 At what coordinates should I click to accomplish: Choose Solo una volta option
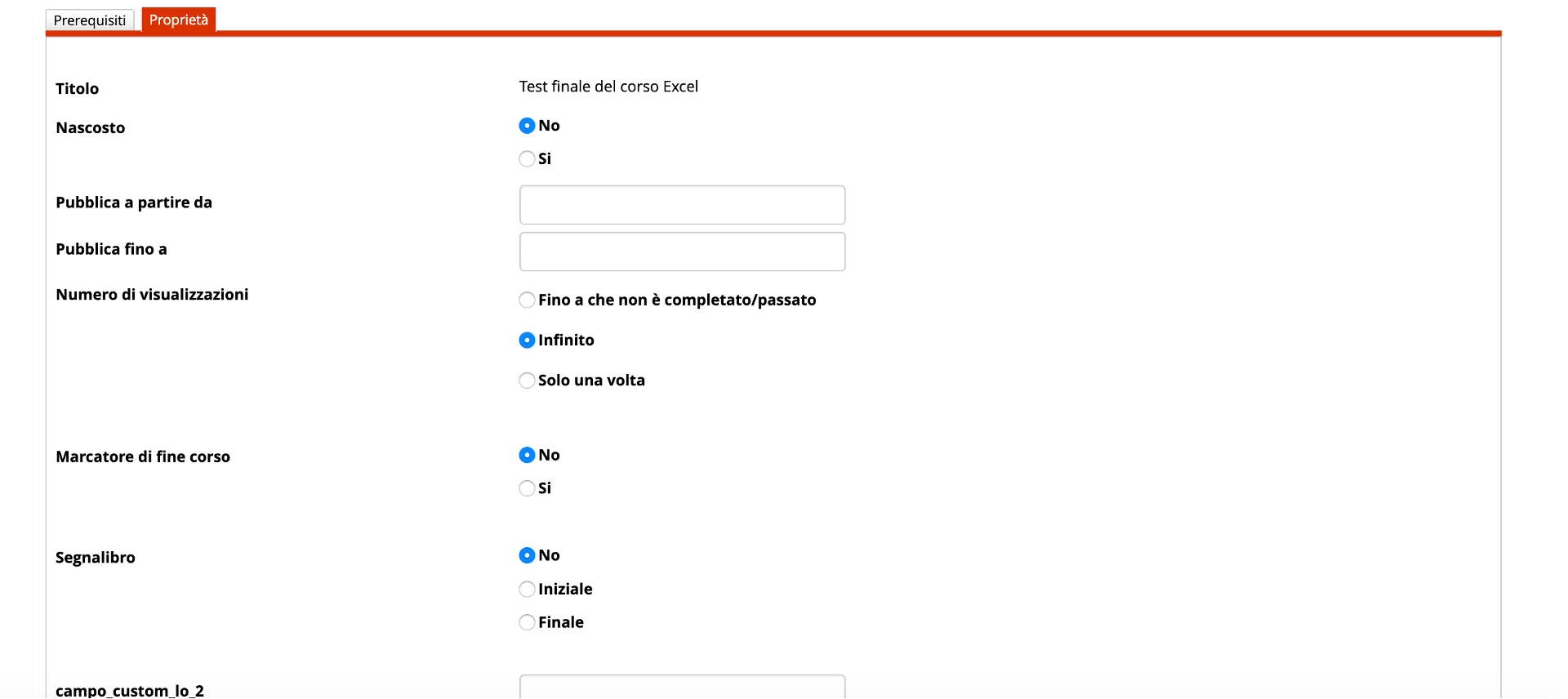pyautogui.click(x=527, y=381)
